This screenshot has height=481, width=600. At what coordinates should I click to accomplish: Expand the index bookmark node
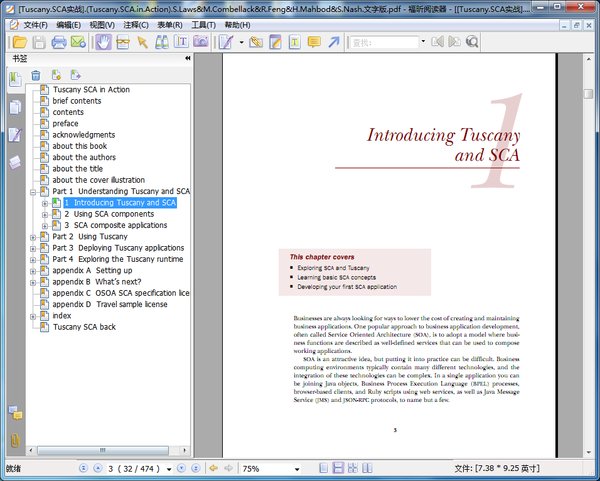click(33, 316)
